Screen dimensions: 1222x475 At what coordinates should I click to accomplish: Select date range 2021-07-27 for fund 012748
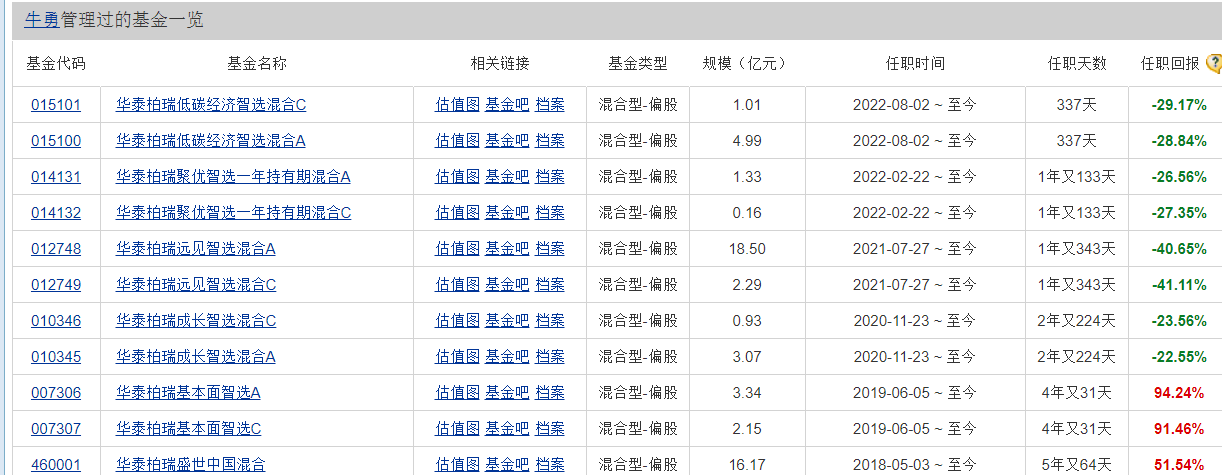[914, 248]
